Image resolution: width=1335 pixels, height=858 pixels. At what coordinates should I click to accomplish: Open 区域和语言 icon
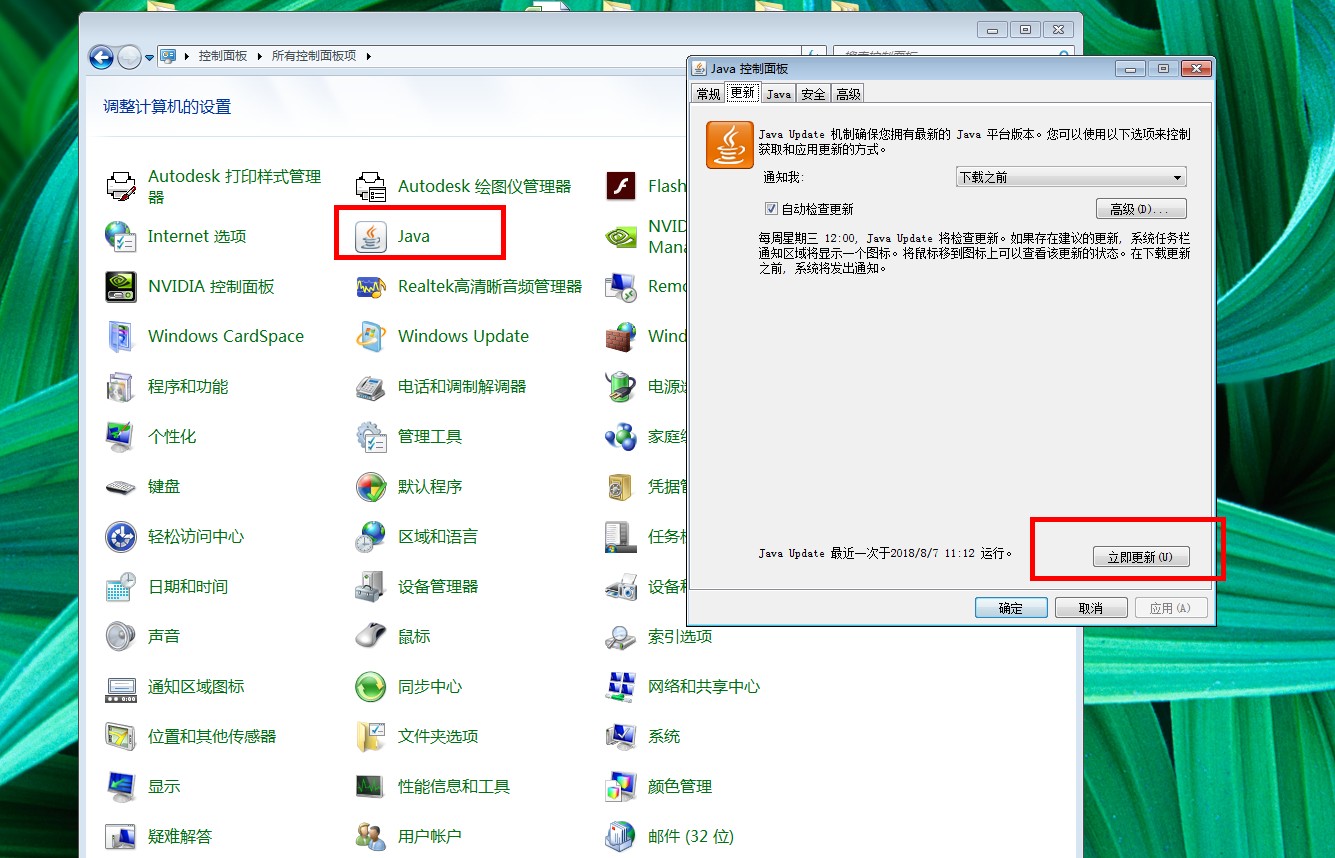[371, 536]
